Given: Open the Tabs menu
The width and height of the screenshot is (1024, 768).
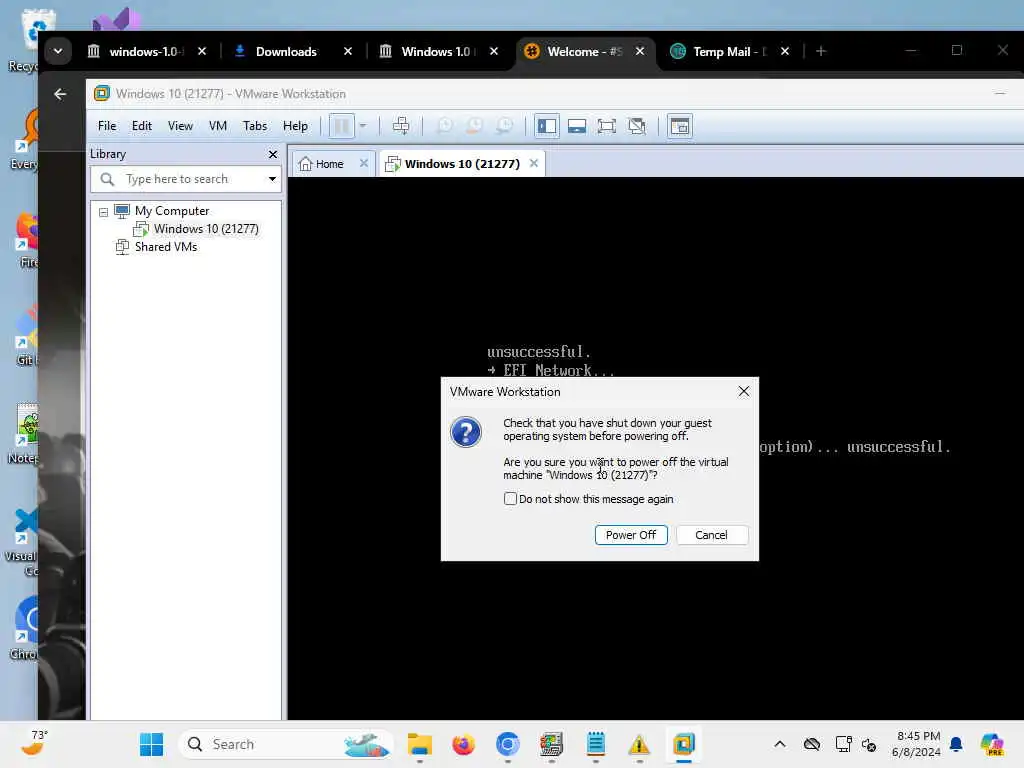Looking at the screenshot, I should (255, 126).
